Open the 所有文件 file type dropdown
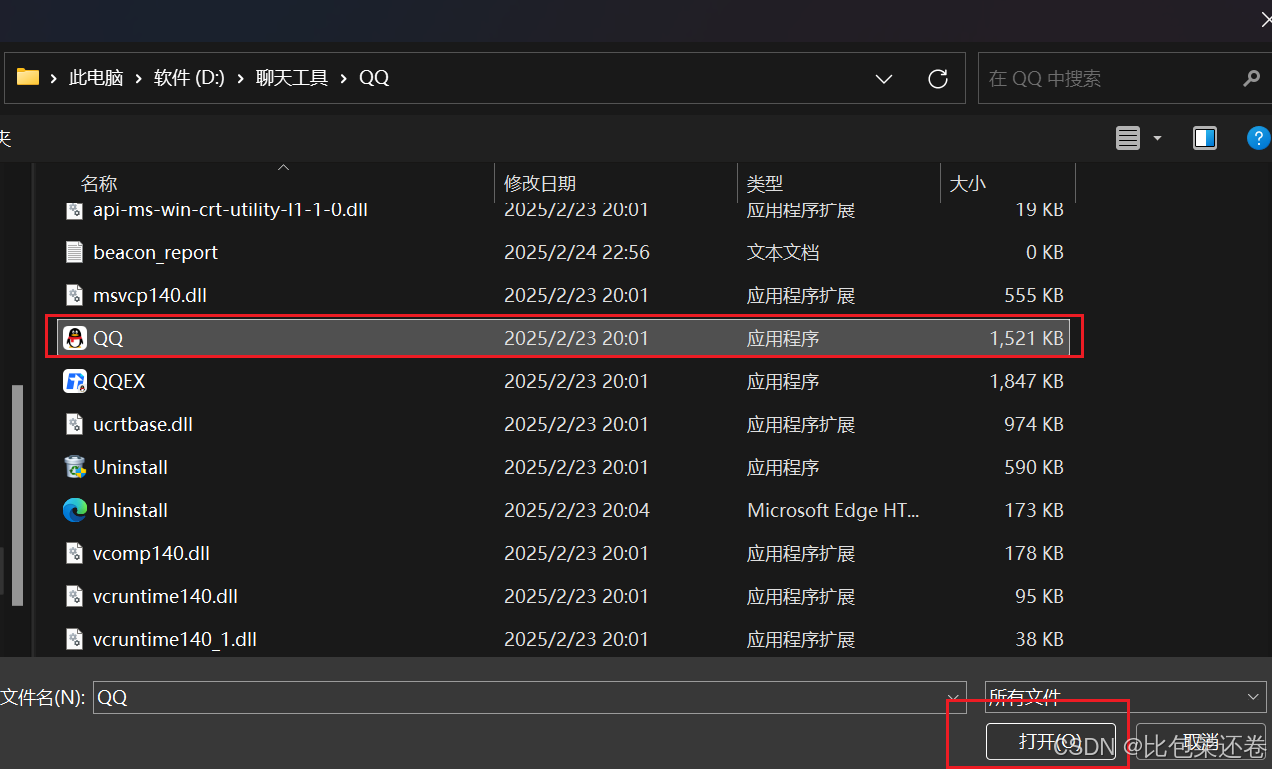The width and height of the screenshot is (1272, 769). 1126,697
